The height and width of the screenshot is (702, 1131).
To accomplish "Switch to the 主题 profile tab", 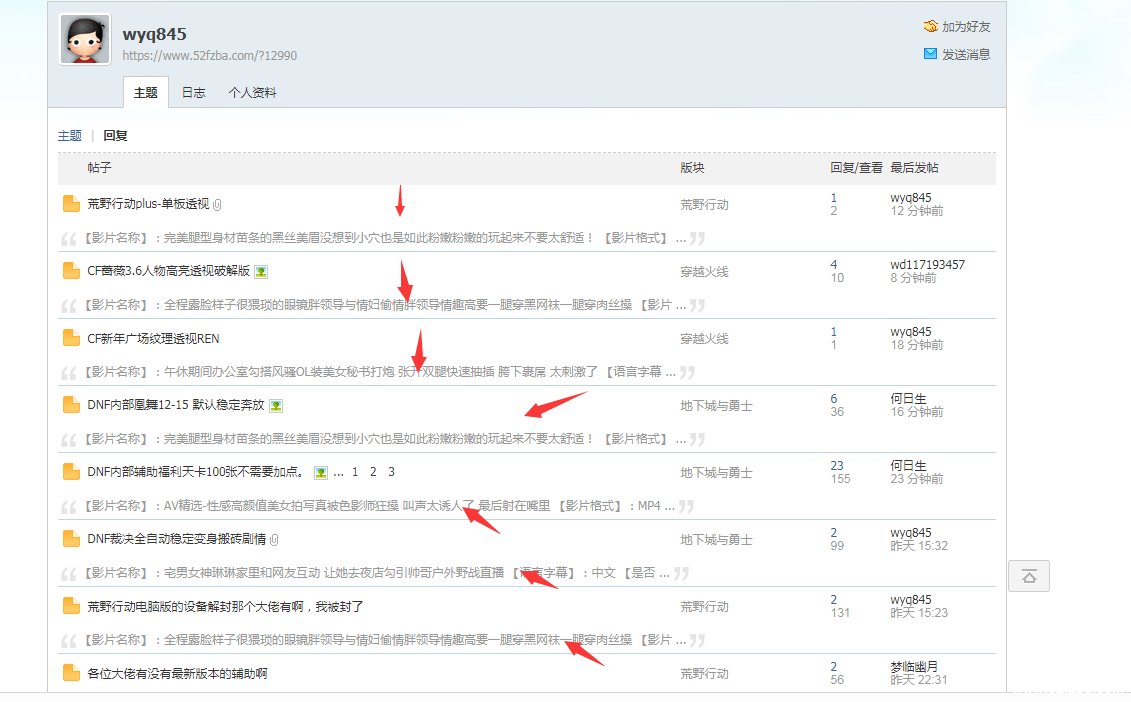I will coord(146,92).
